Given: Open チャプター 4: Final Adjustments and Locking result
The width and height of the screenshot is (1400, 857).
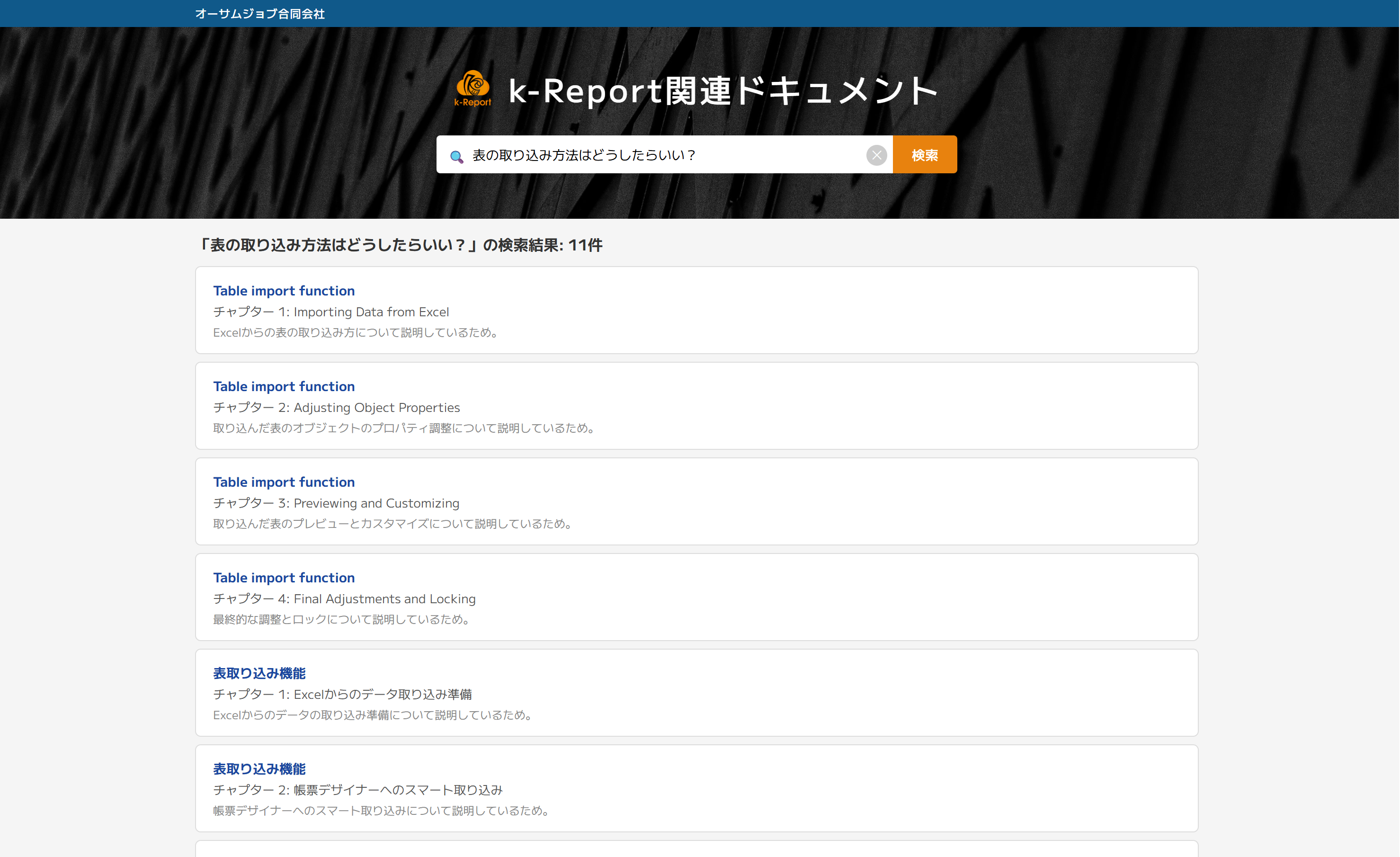Looking at the screenshot, I should click(x=284, y=577).
